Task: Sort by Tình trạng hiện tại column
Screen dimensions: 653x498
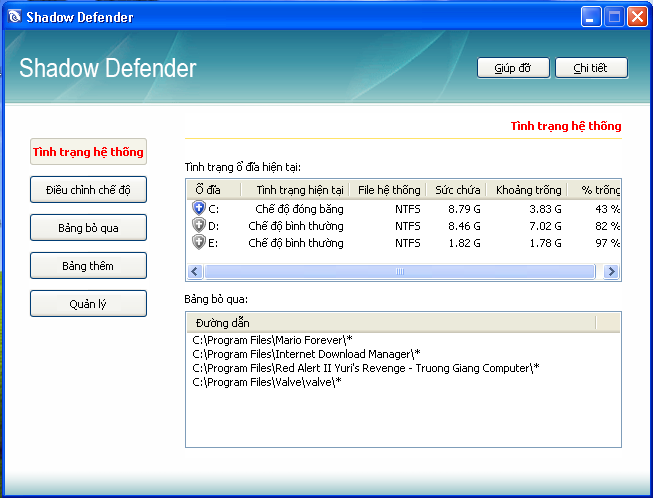Action: (x=295, y=190)
